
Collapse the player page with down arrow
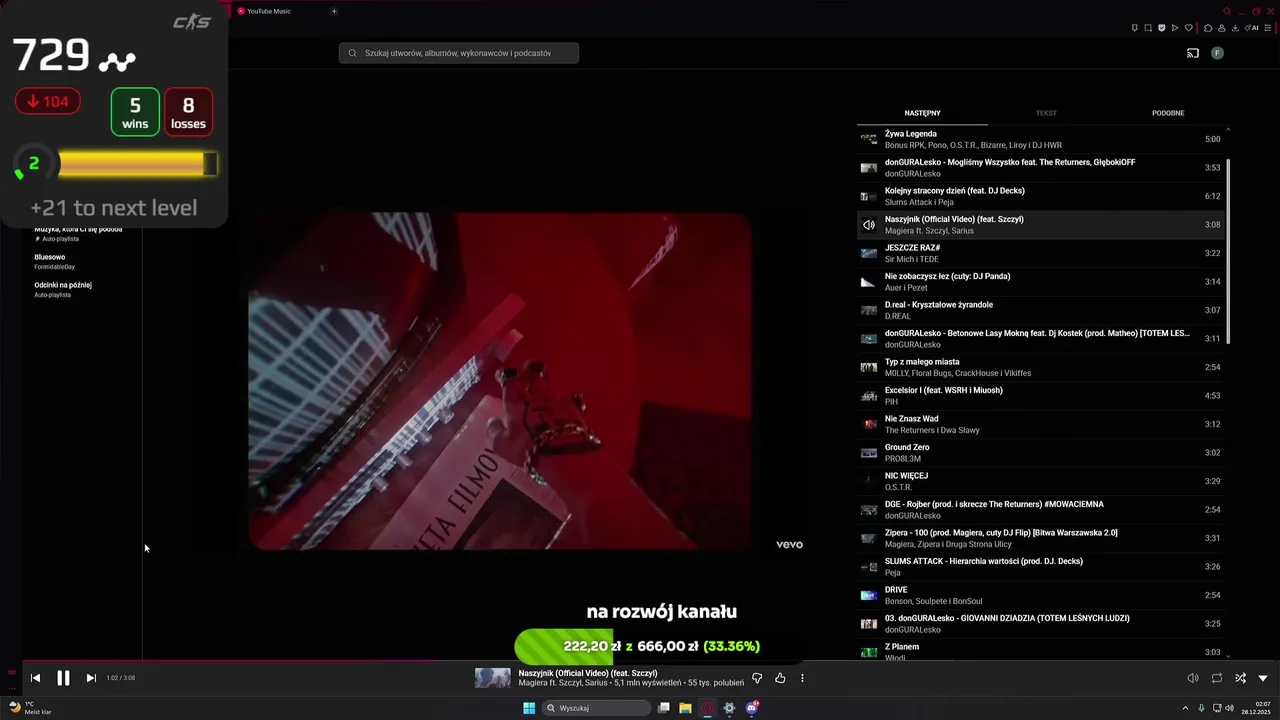pos(1263,678)
